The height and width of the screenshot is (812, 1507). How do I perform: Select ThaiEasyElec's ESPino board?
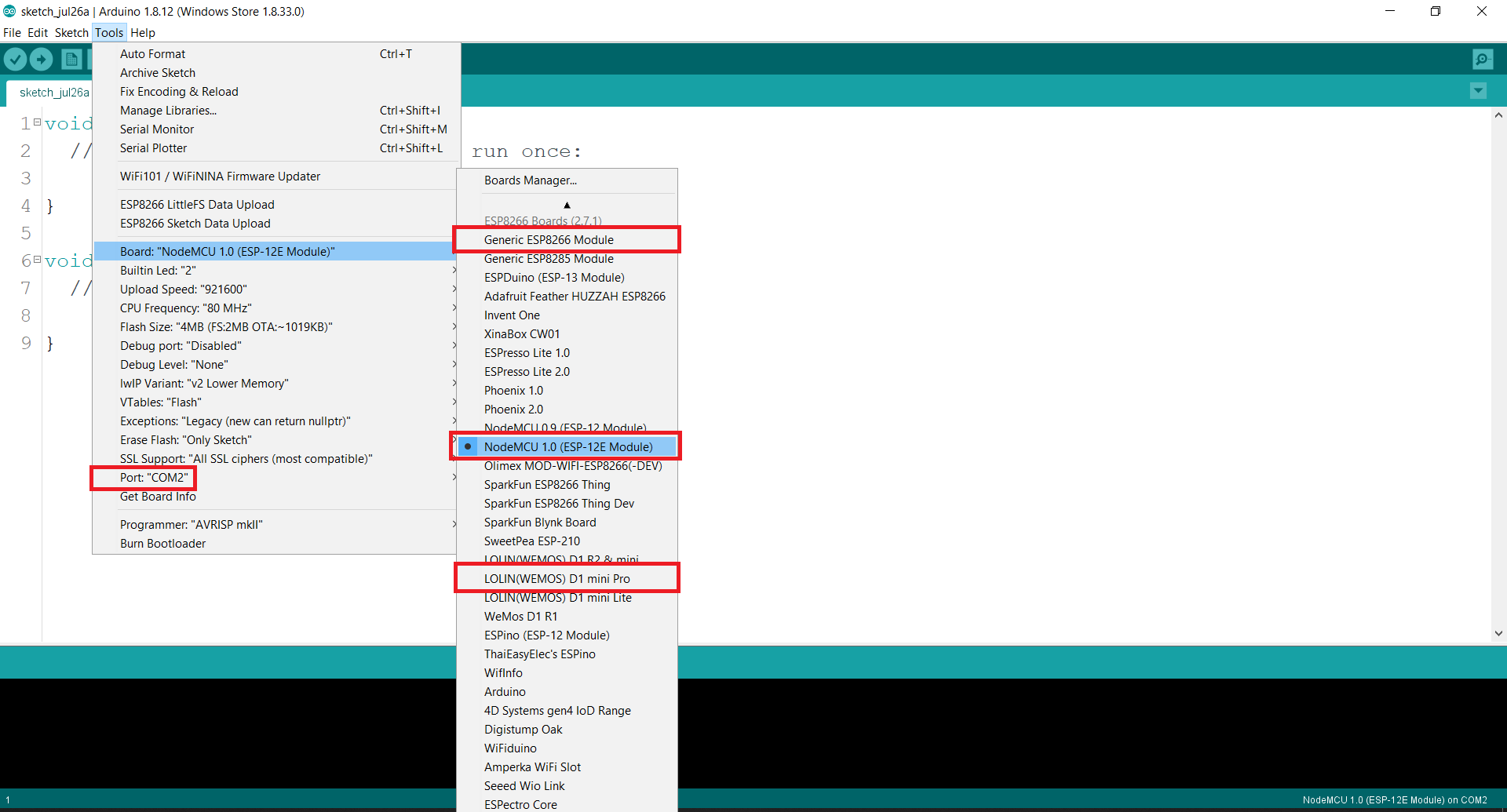pos(567,654)
